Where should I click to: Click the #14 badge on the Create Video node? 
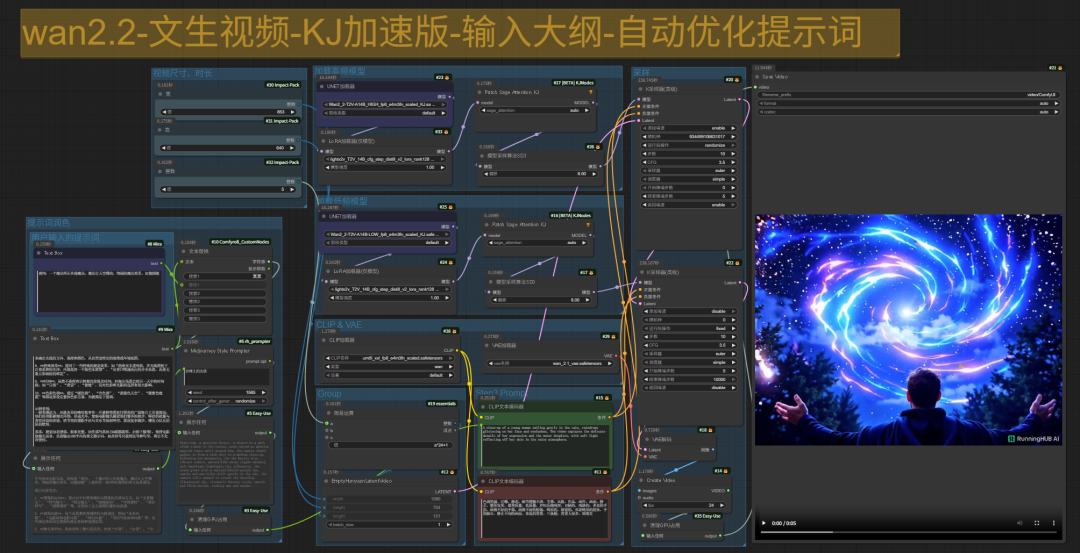(x=720, y=471)
